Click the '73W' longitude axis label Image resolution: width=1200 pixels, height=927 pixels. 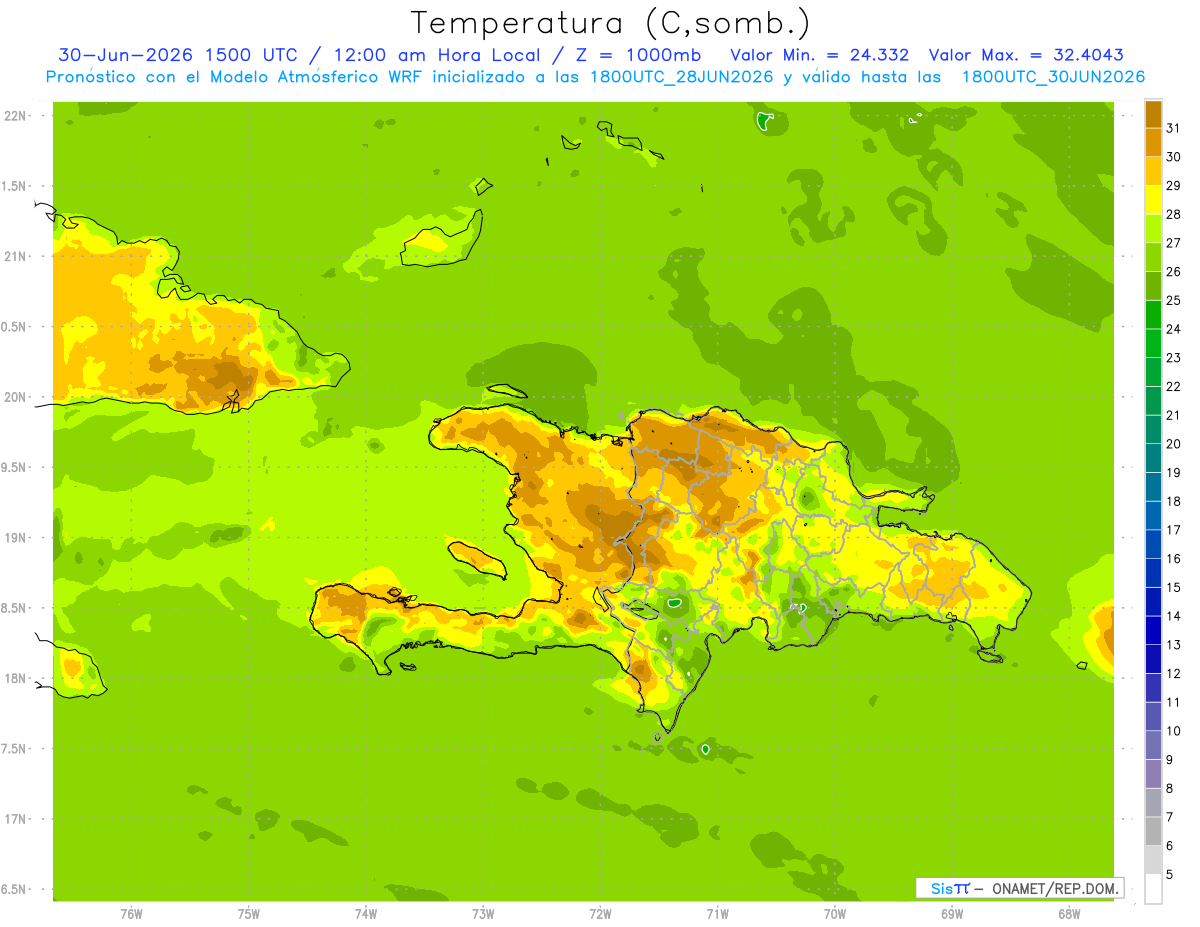[x=483, y=913]
